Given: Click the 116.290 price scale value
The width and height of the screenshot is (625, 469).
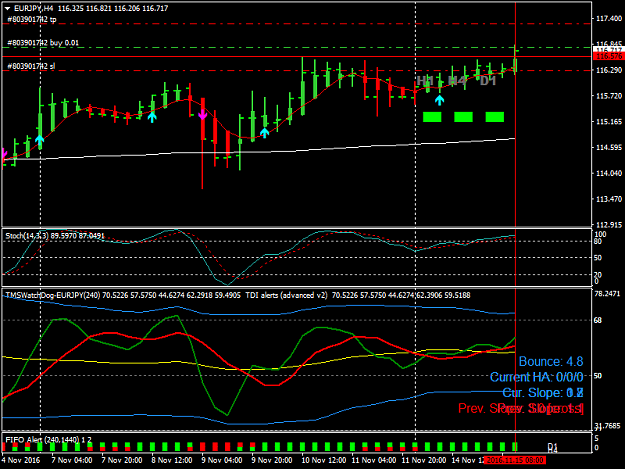Looking at the screenshot, I should 609,70.
